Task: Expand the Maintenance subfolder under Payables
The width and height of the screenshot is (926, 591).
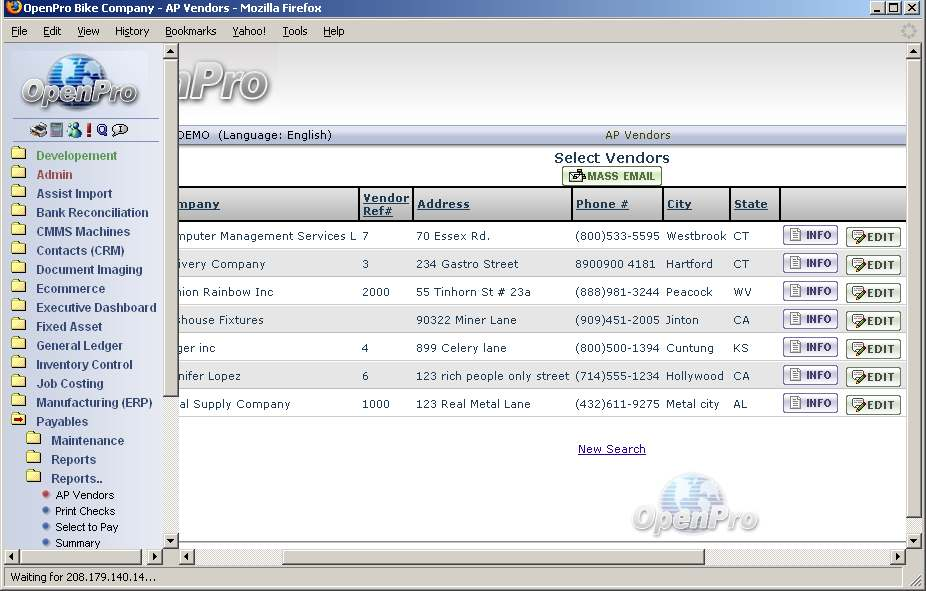Action: tap(87, 440)
